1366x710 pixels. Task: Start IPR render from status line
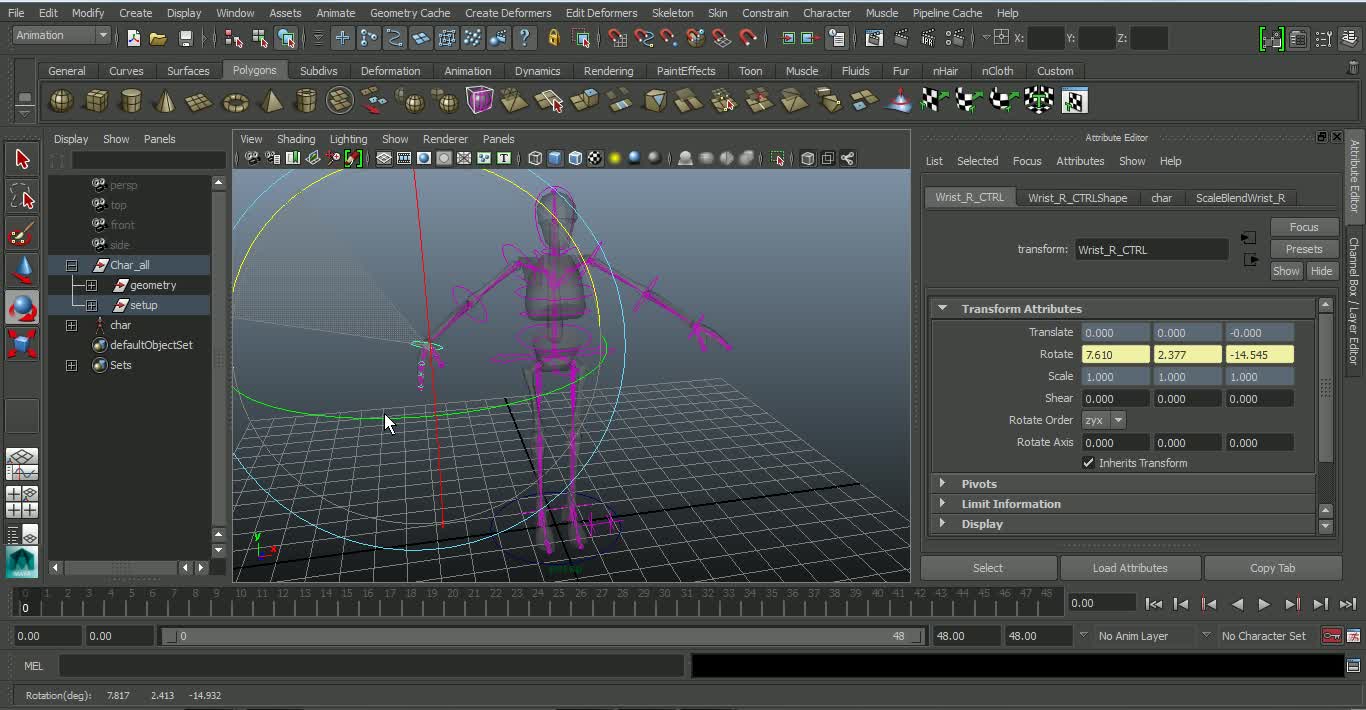click(926, 38)
